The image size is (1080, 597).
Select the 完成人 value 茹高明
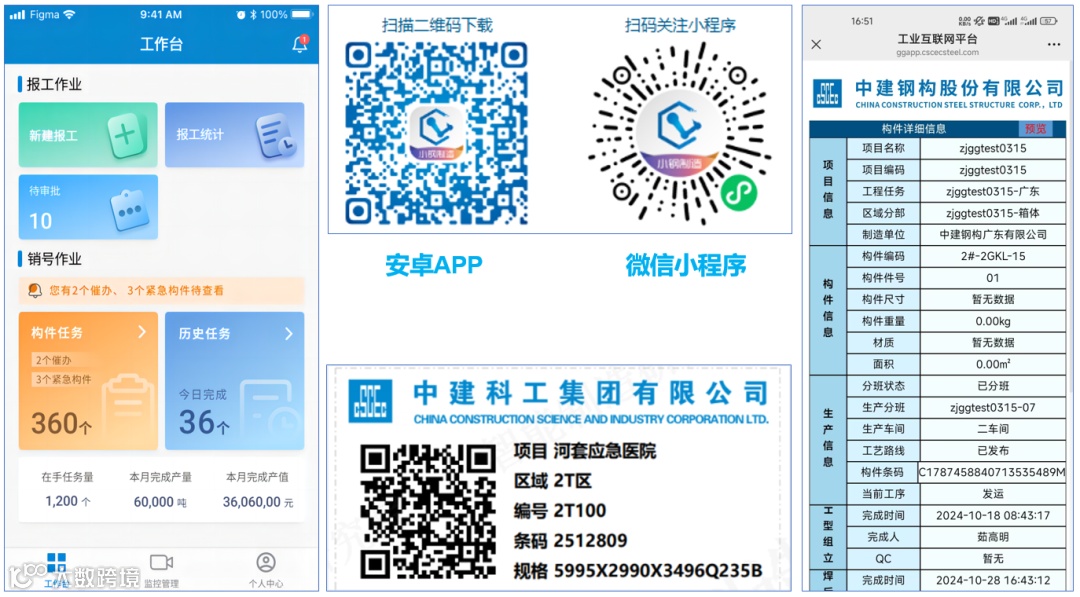(x=993, y=537)
